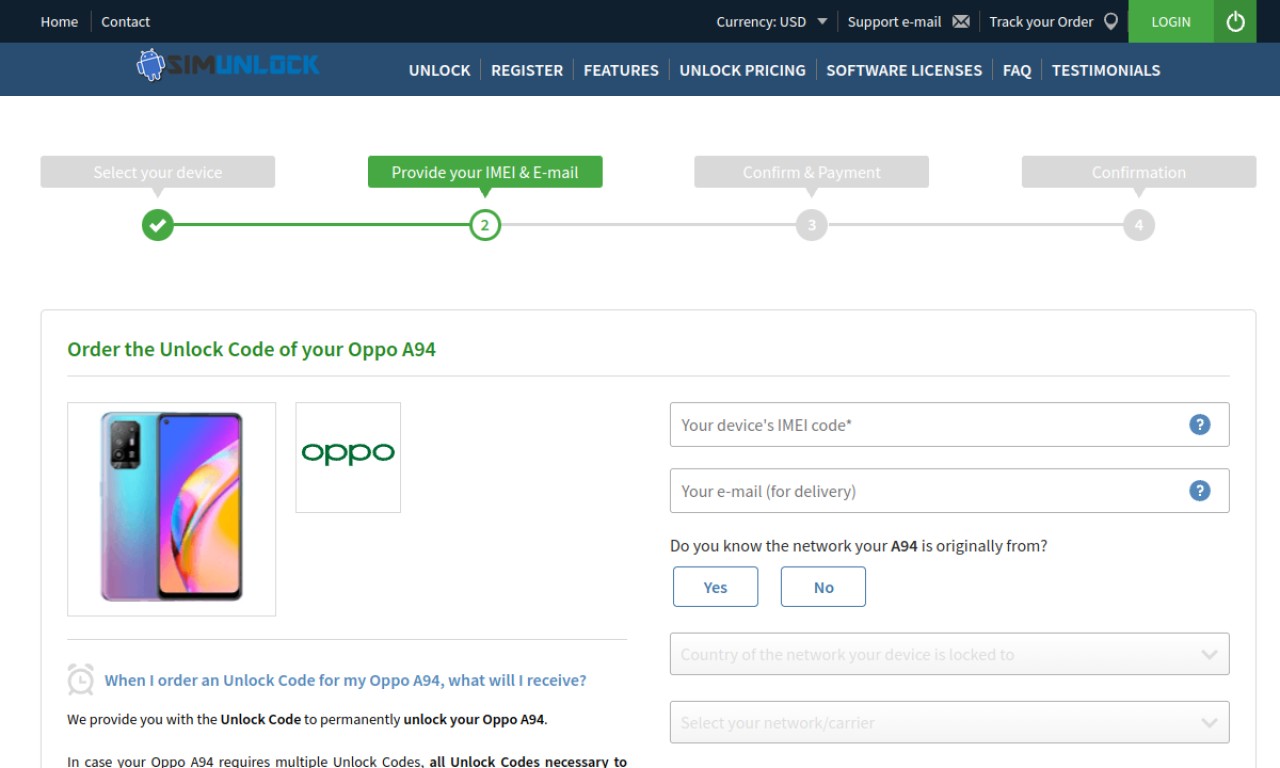Screen dimensions: 1280x768
Task: Click the Home link in the top bar
Action: coord(59,21)
